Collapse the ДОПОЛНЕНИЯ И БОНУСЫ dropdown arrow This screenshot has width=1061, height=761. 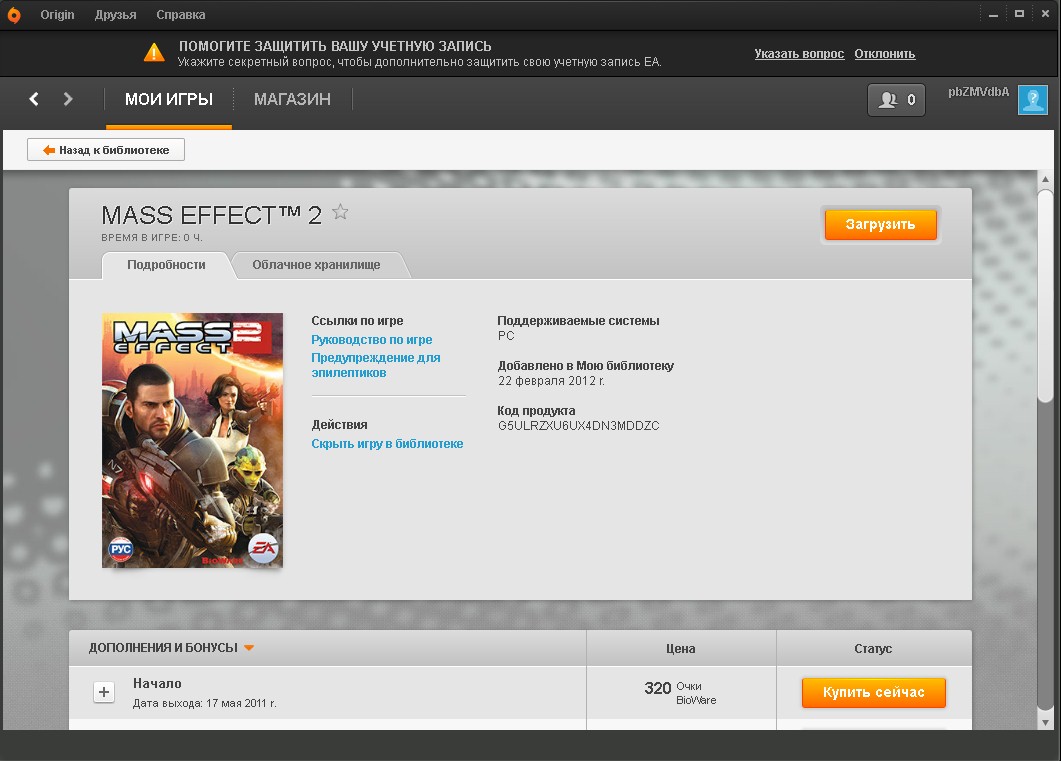coord(249,648)
